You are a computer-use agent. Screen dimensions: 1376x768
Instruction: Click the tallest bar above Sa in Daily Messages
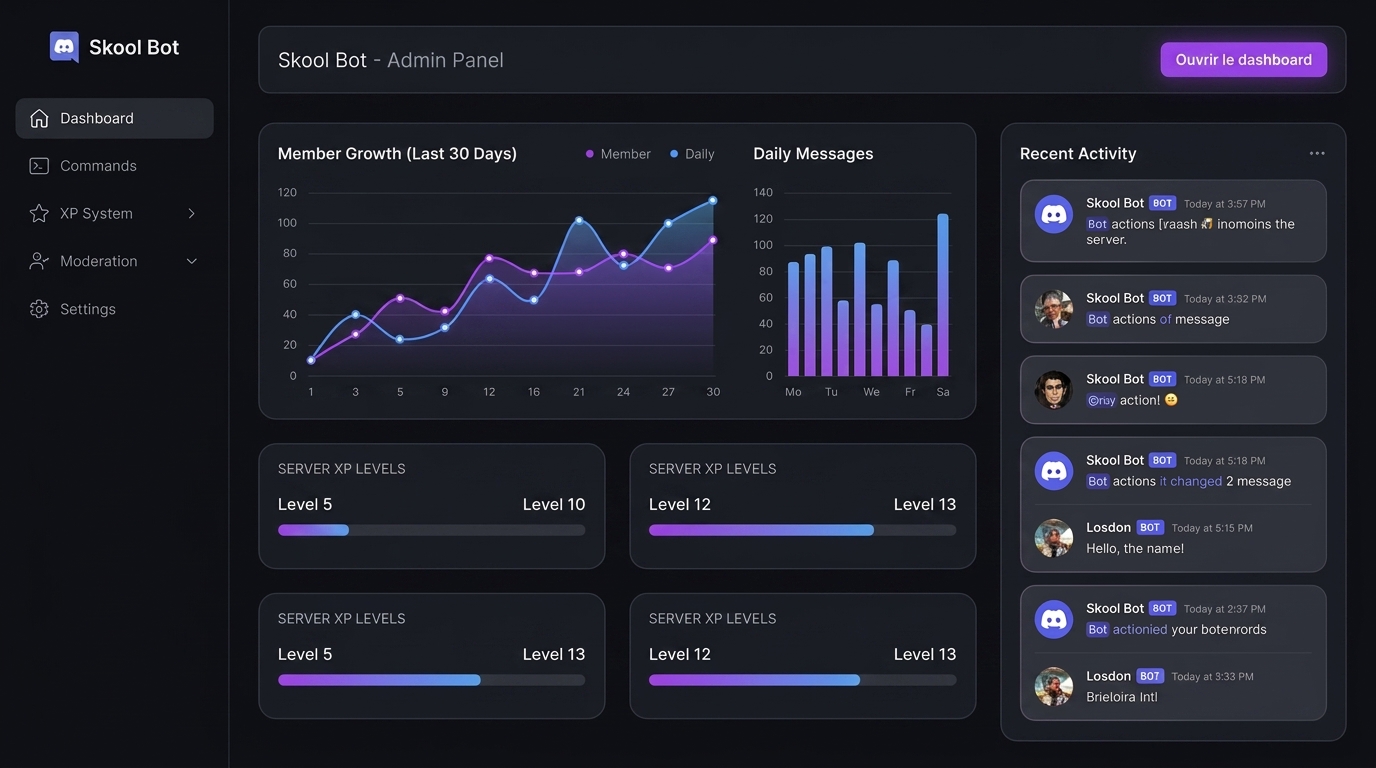point(943,294)
